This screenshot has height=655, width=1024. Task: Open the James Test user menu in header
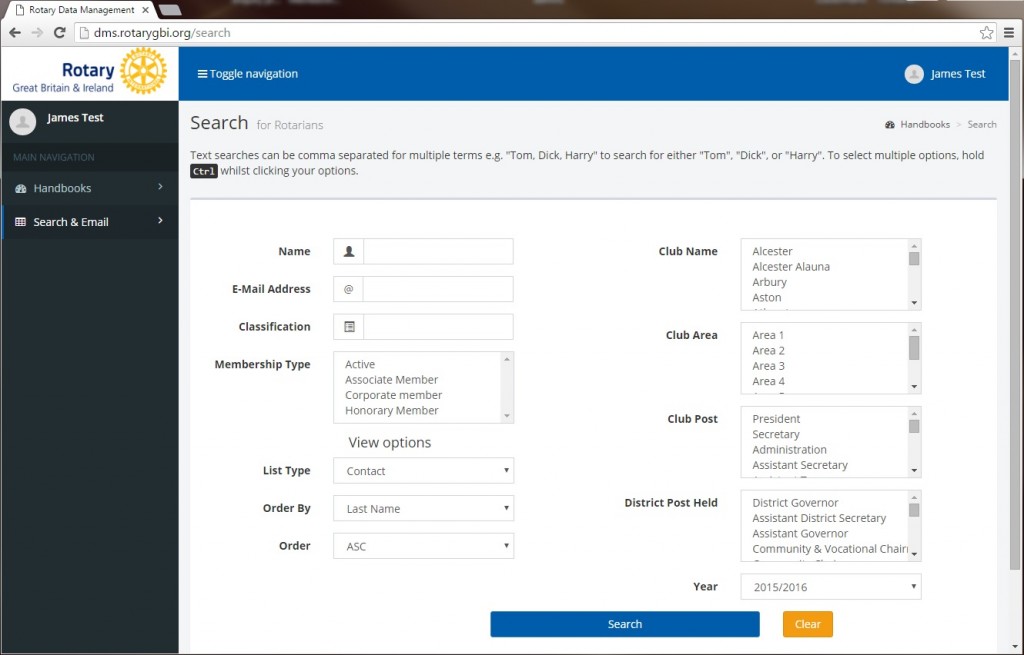(945, 74)
